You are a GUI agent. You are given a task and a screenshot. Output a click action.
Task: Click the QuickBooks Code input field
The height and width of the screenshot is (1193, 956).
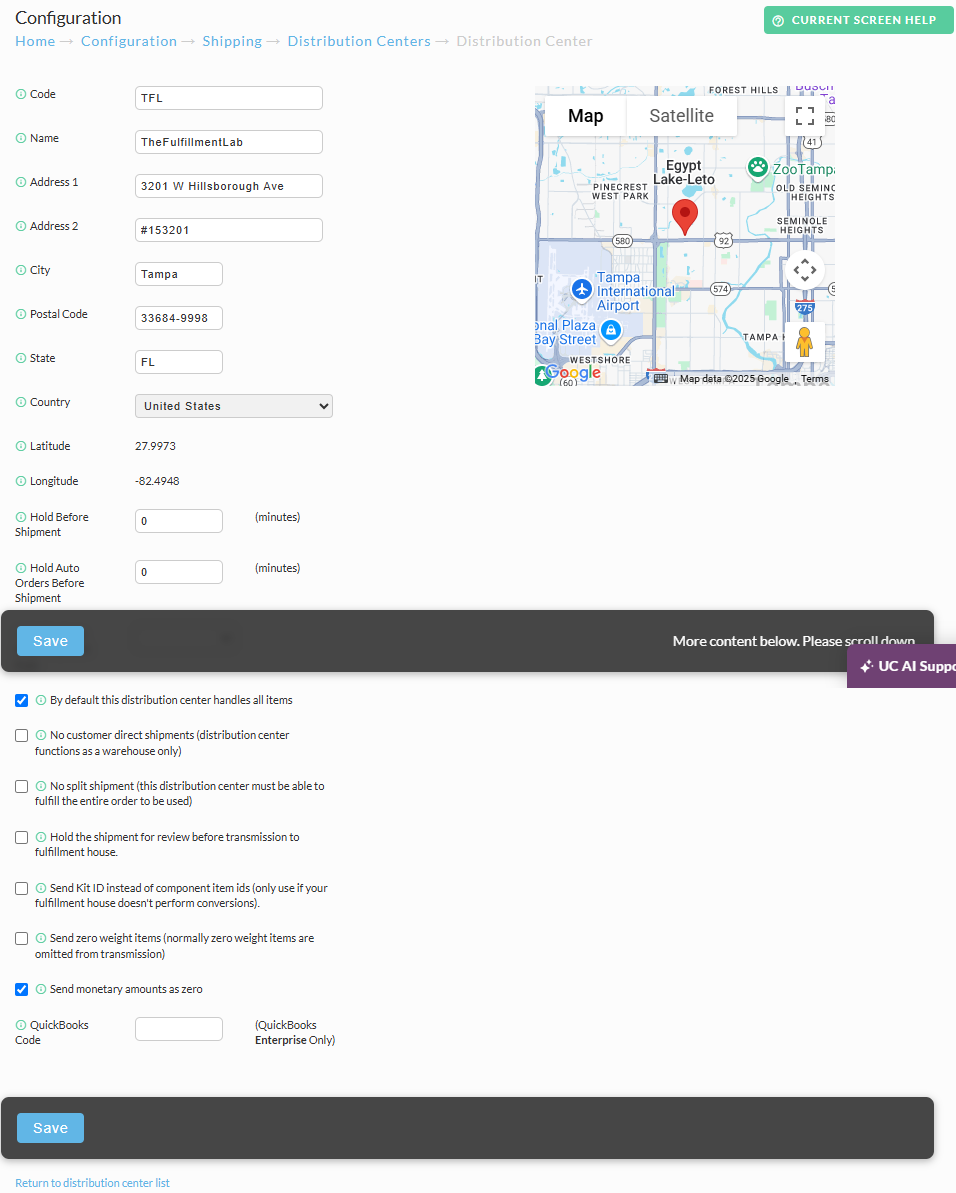click(179, 1029)
